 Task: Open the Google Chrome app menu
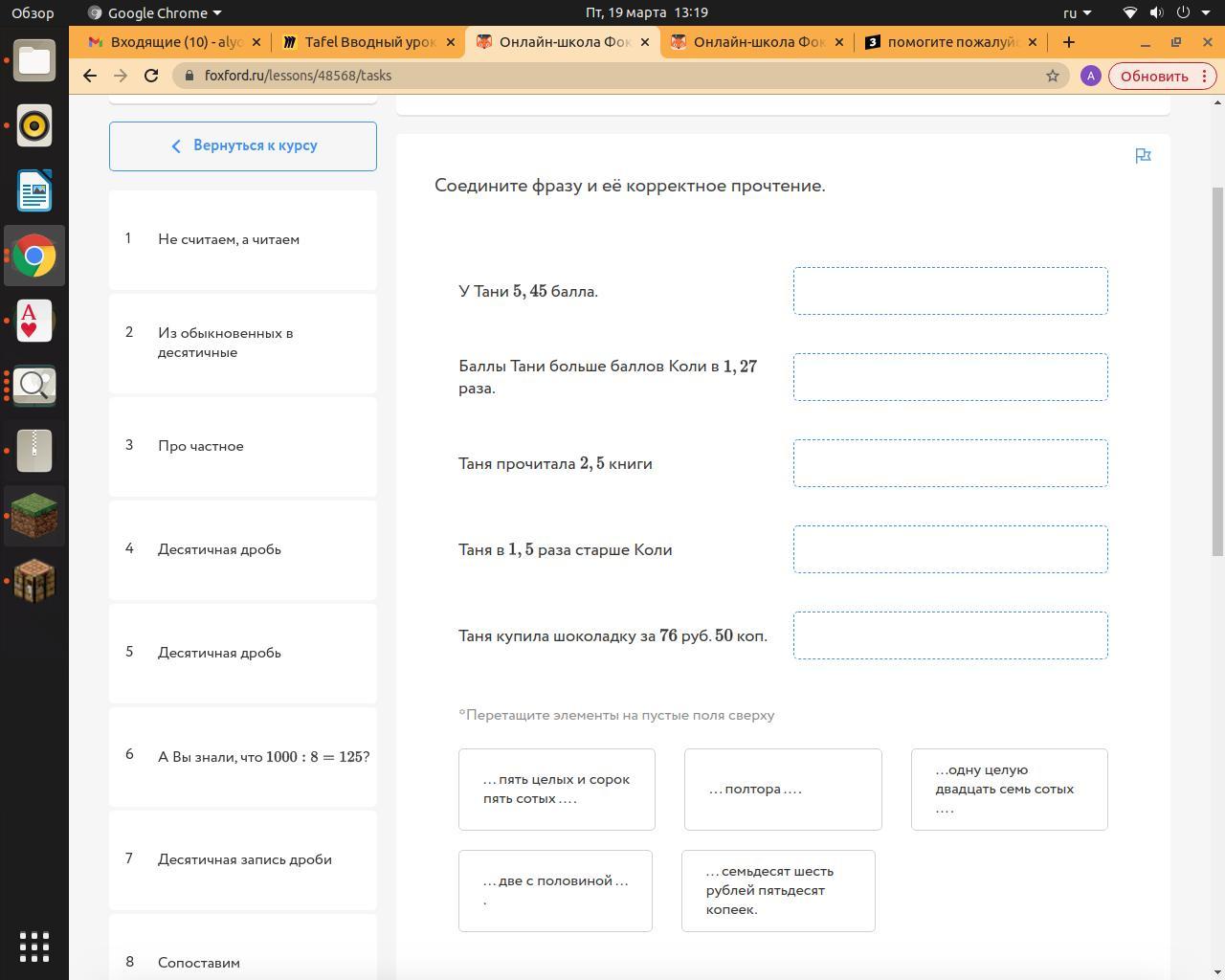153,12
